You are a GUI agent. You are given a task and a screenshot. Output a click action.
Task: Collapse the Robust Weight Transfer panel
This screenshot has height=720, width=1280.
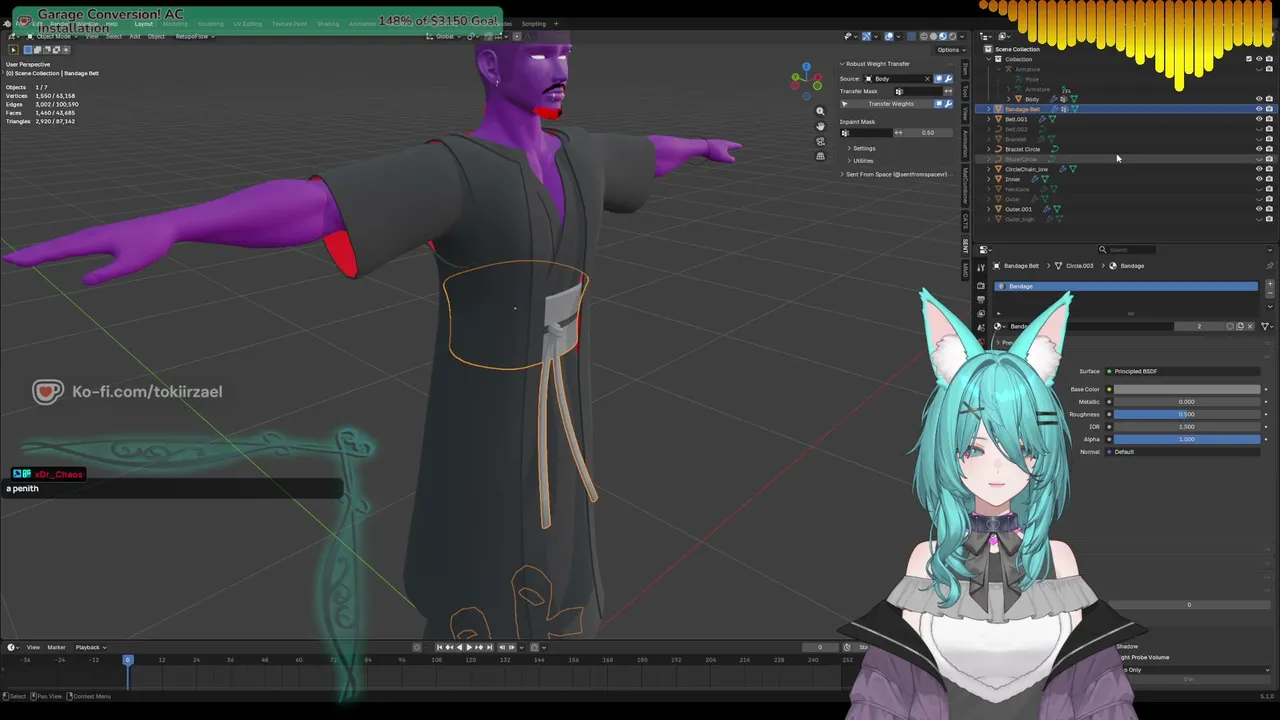pos(842,64)
